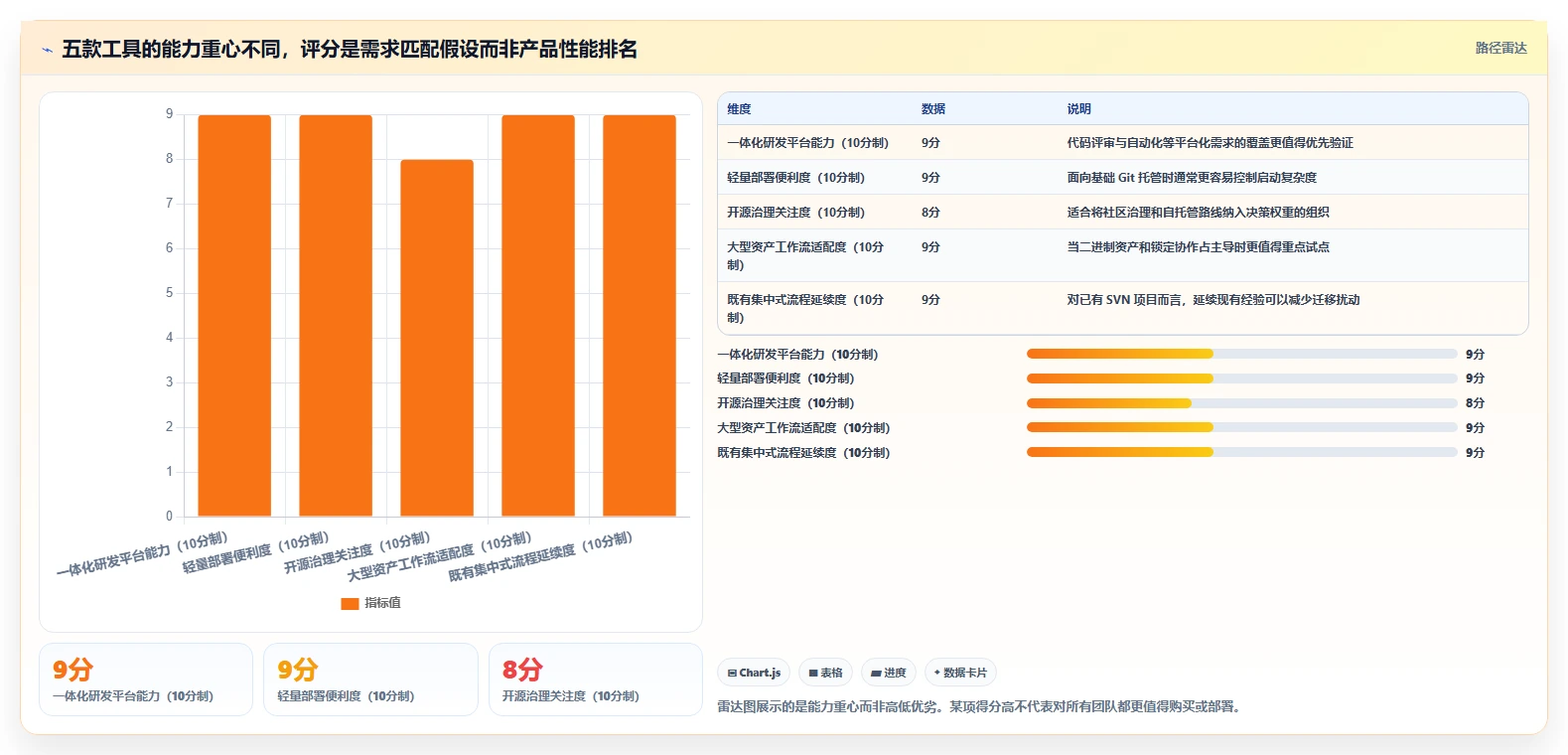Click description 面向基础 Git 托管时通常更容易
1568x755 pixels.
point(1192,178)
